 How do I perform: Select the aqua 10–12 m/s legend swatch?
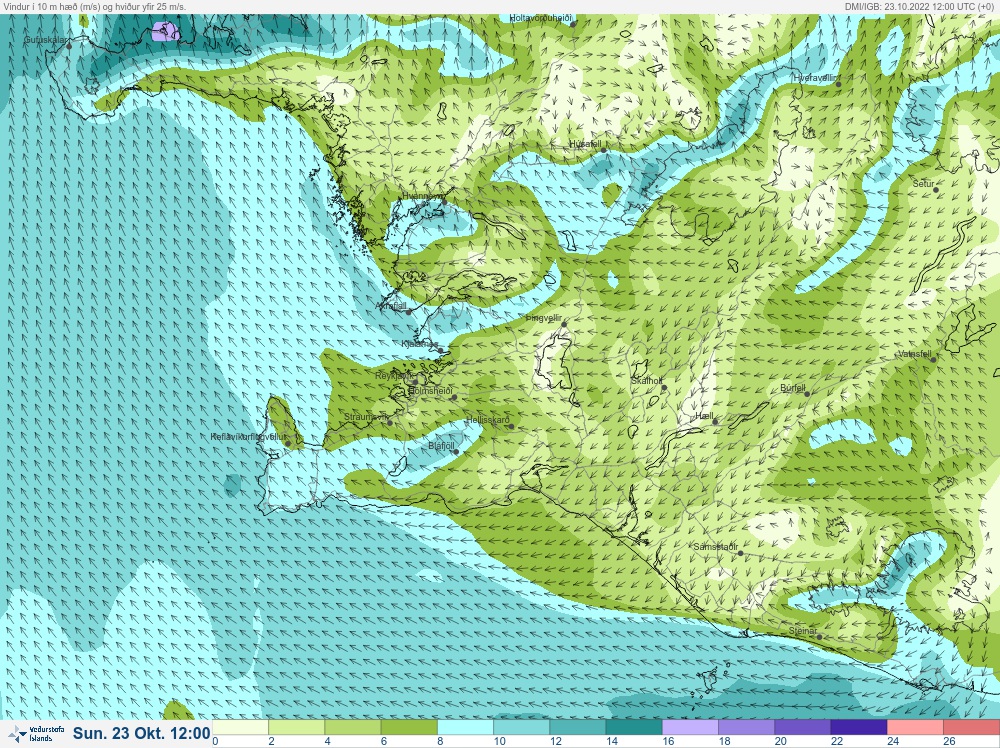(520, 728)
